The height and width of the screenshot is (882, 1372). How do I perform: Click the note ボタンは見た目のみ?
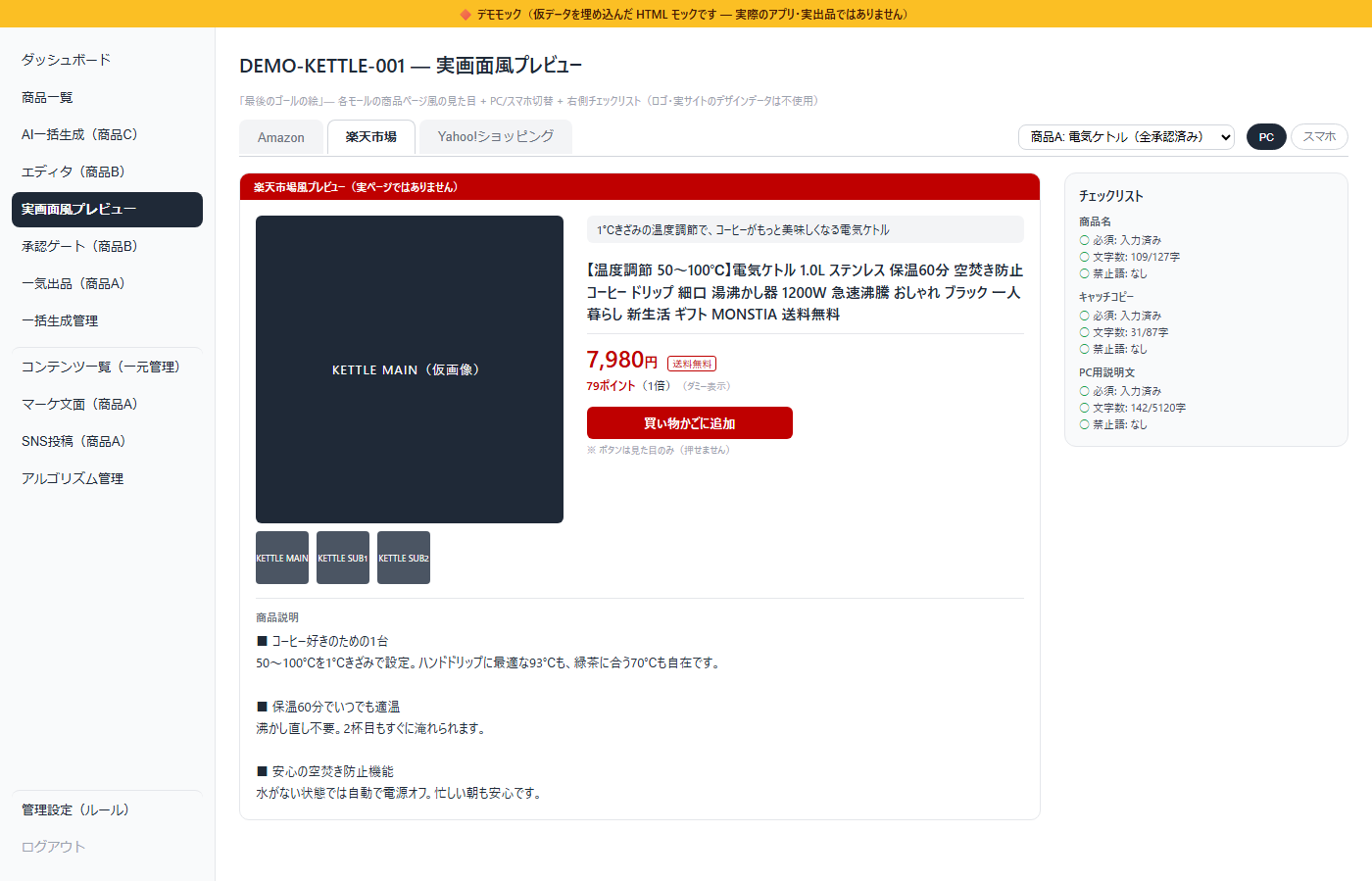[x=659, y=450]
